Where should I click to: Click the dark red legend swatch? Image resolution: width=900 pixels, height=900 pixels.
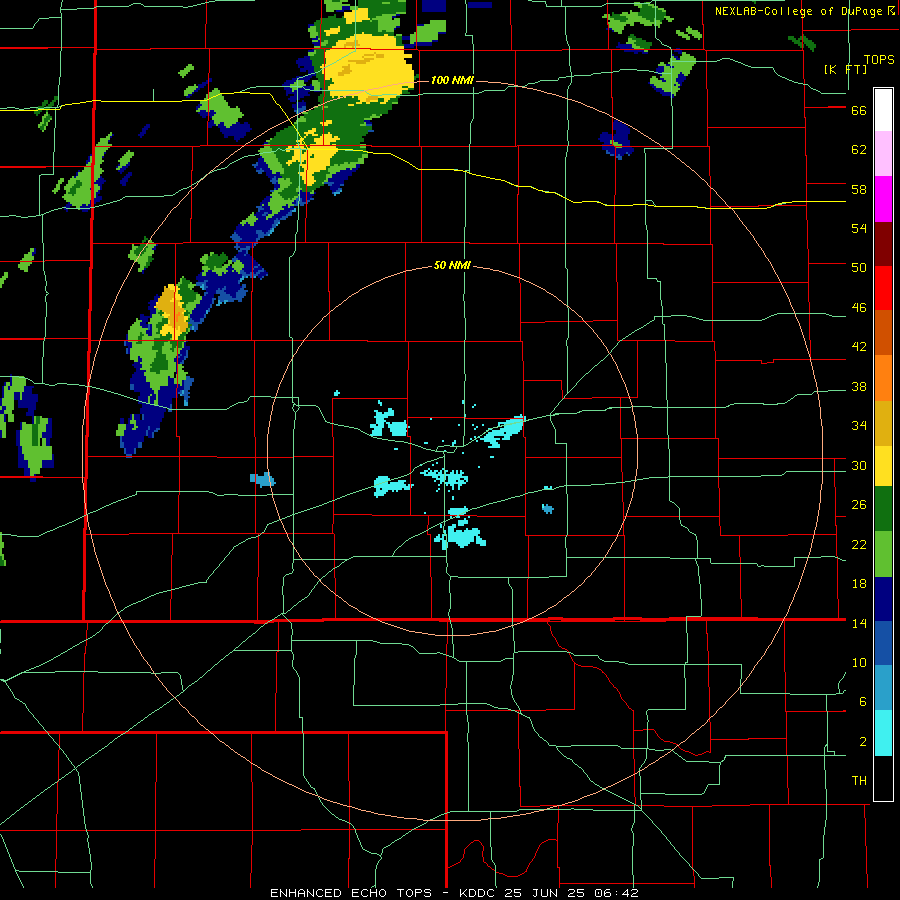click(x=883, y=244)
